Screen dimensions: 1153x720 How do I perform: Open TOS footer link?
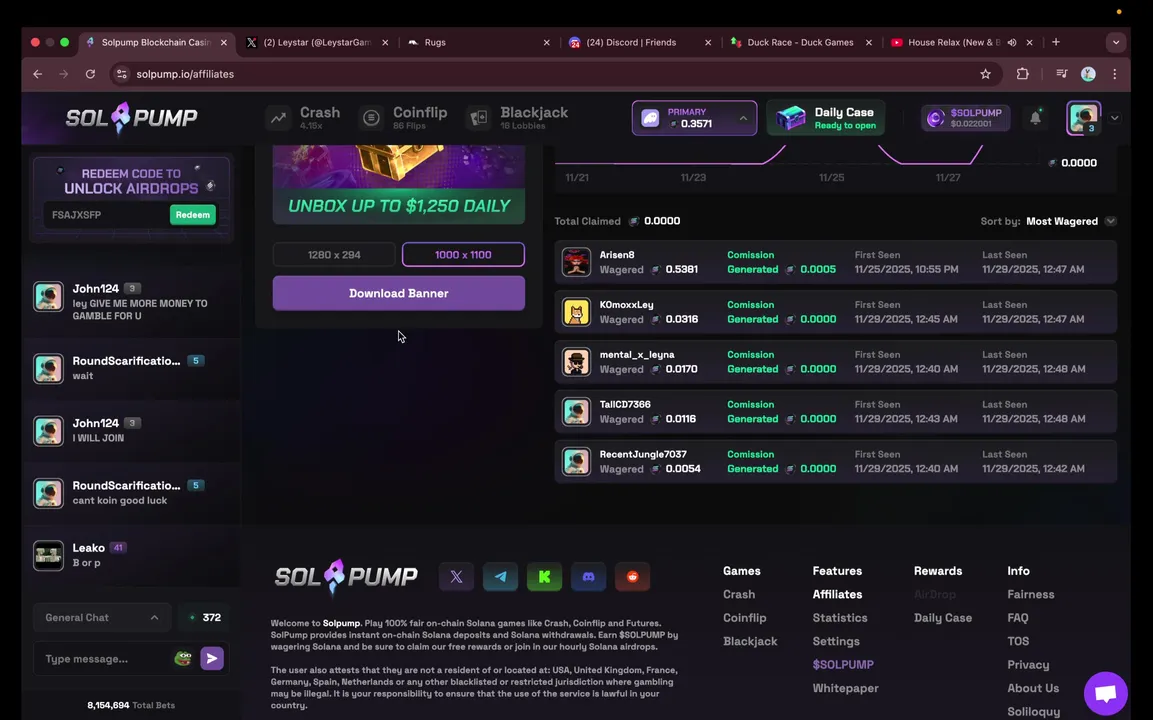(1018, 641)
